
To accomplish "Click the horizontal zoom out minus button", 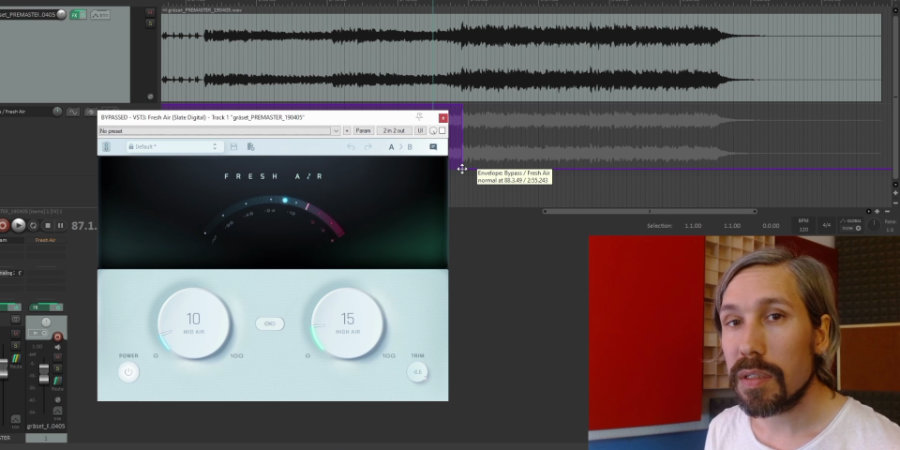I will pyautogui.click(x=887, y=212).
